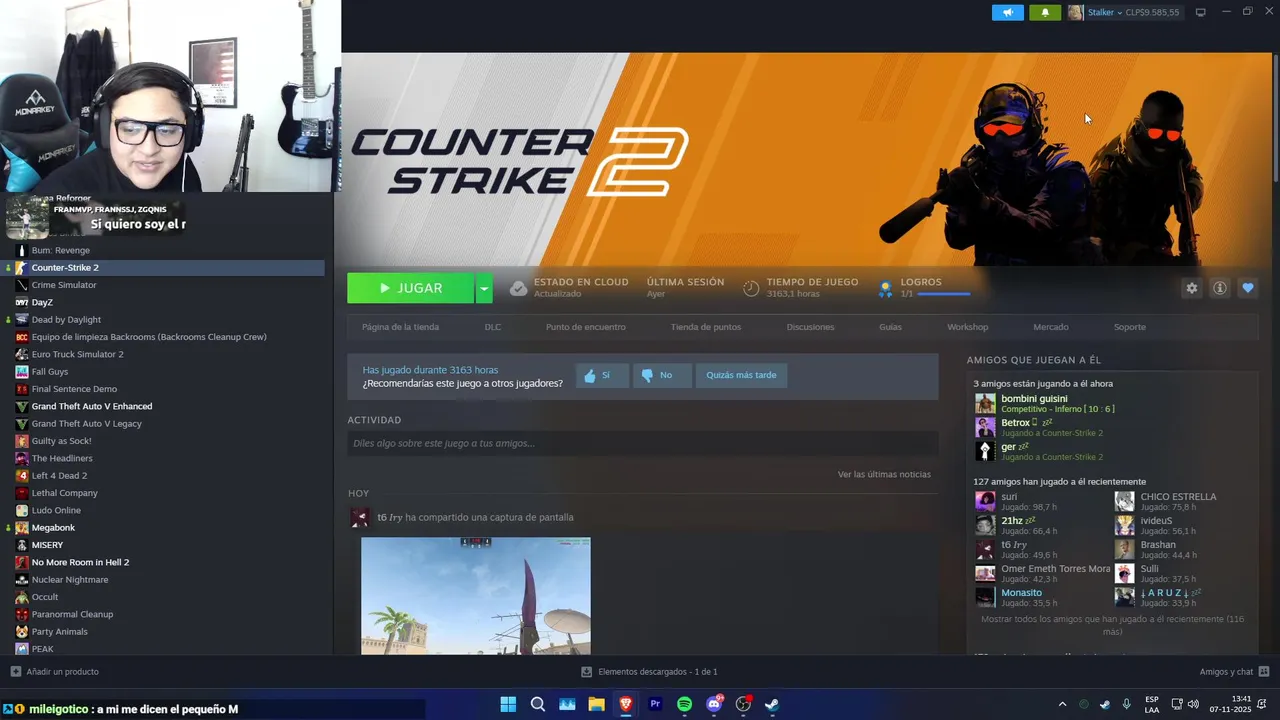Viewport: 1280px width, 720px height.
Task: Open Discord from taskbar
Action: [x=714, y=704]
